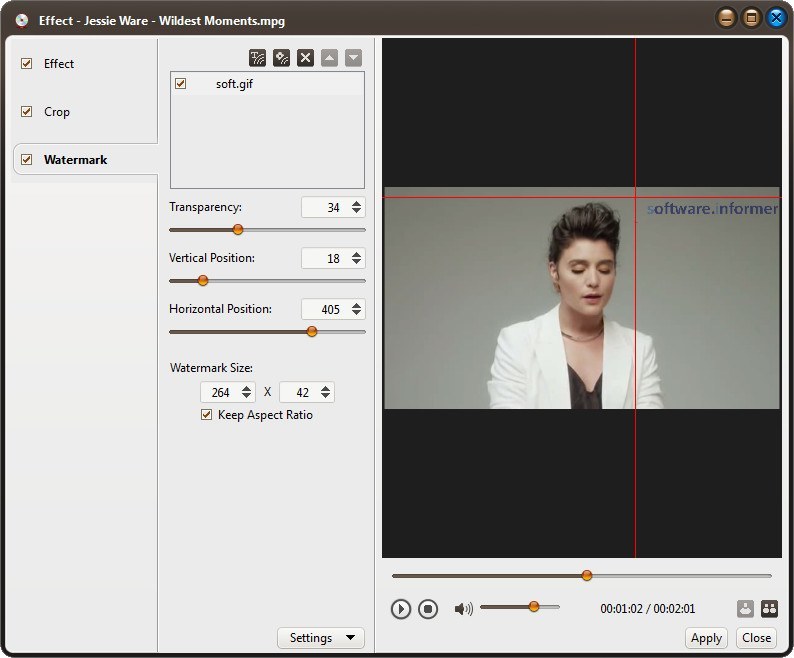
Task: Disable Keep Aspect Ratio
Action: [206, 415]
